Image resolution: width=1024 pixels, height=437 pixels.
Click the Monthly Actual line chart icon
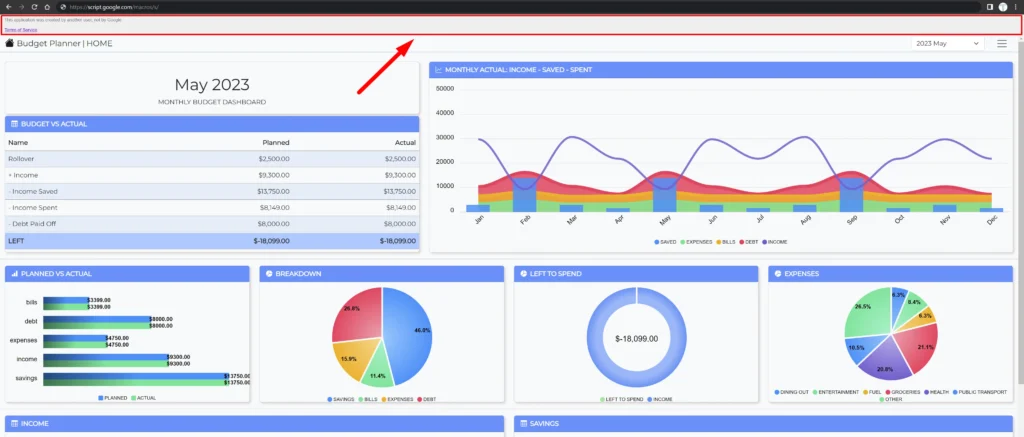click(x=439, y=70)
